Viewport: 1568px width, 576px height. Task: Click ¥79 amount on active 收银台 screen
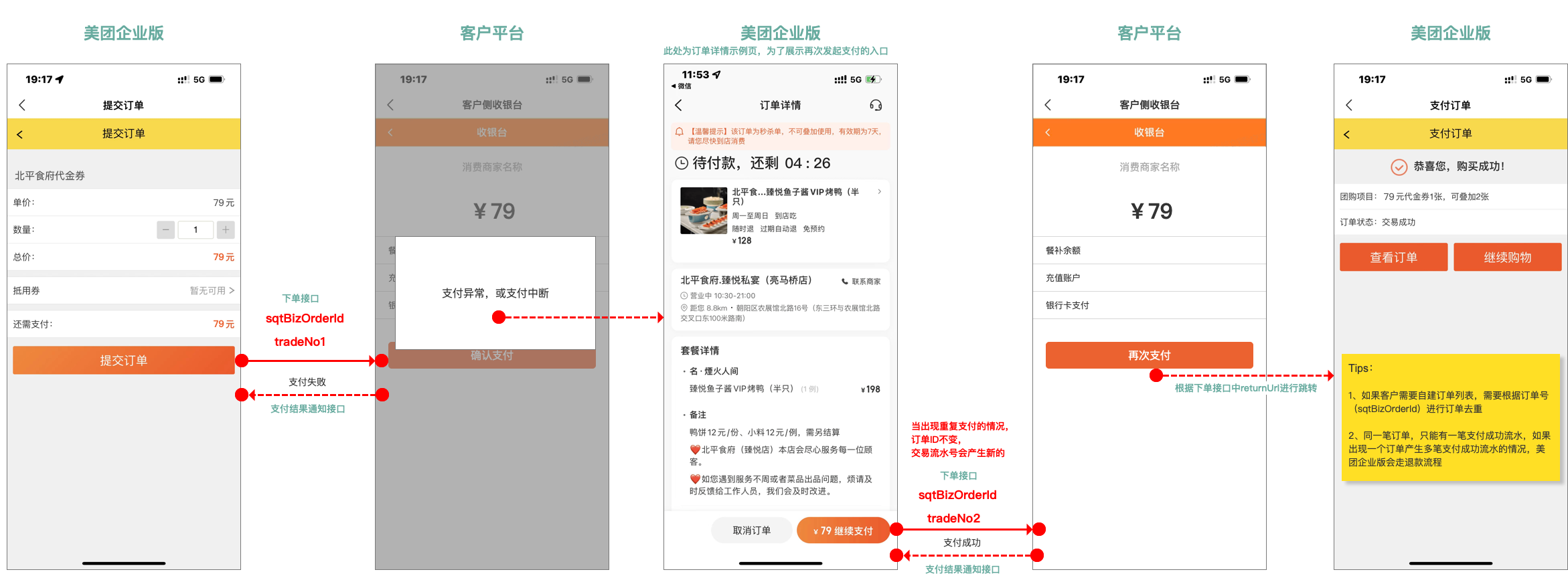click(x=1152, y=211)
